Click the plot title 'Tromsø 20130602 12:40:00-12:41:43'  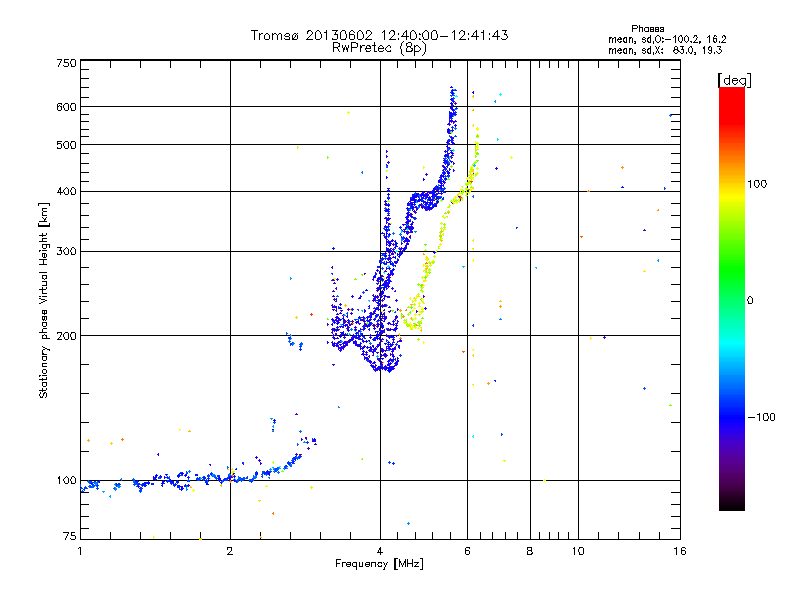379,35
